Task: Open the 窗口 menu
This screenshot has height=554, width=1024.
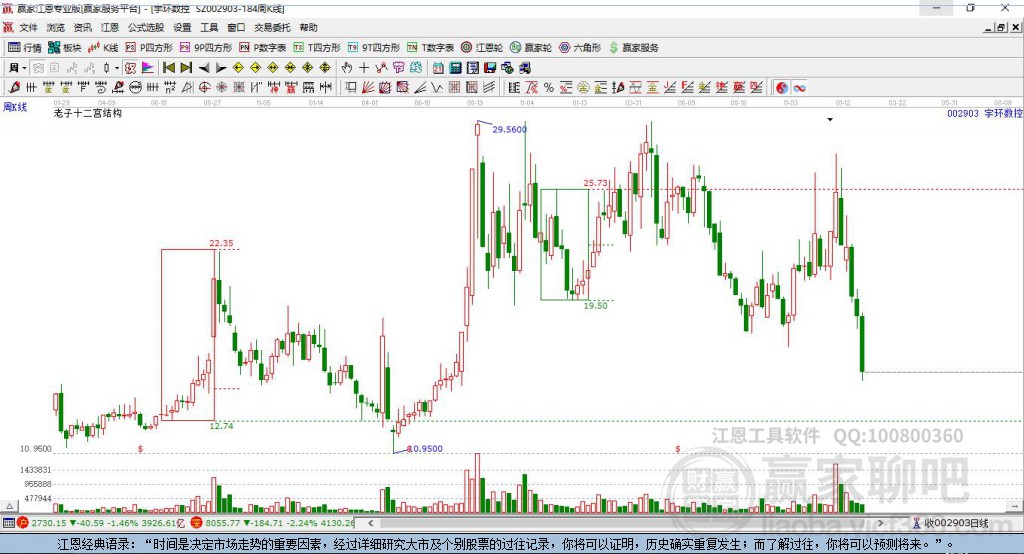Action: tap(236, 27)
